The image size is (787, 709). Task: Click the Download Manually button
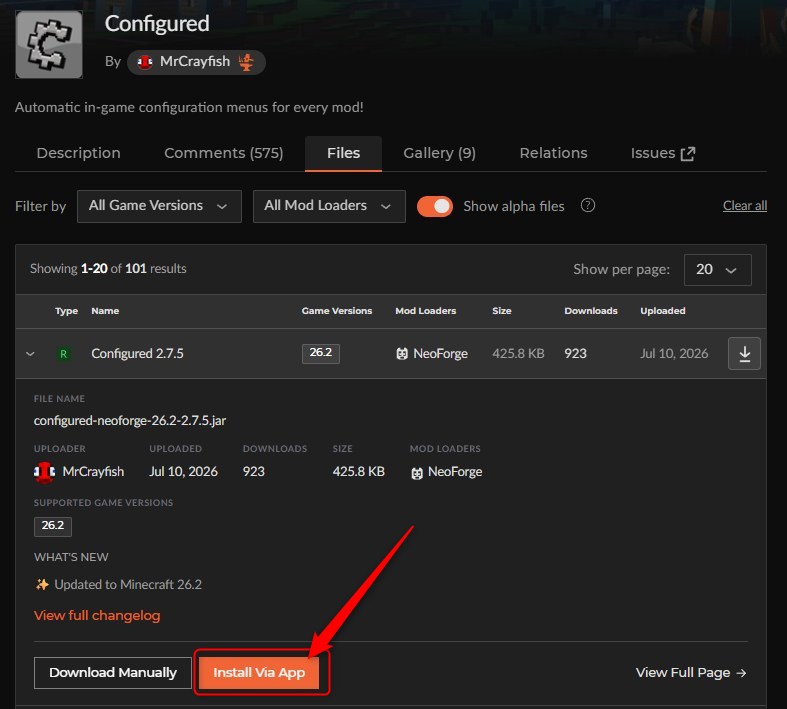tap(113, 672)
